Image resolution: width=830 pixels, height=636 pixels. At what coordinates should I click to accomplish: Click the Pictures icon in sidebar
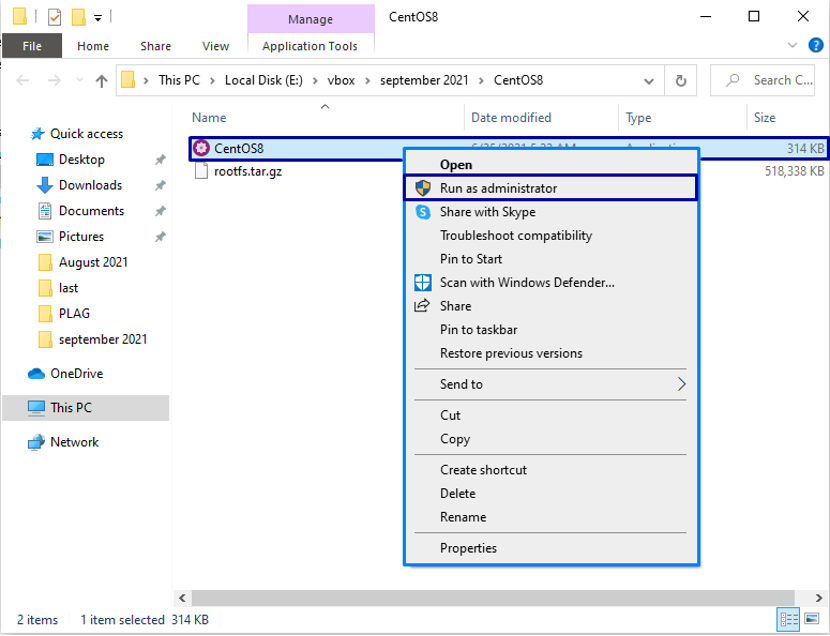(x=45, y=237)
